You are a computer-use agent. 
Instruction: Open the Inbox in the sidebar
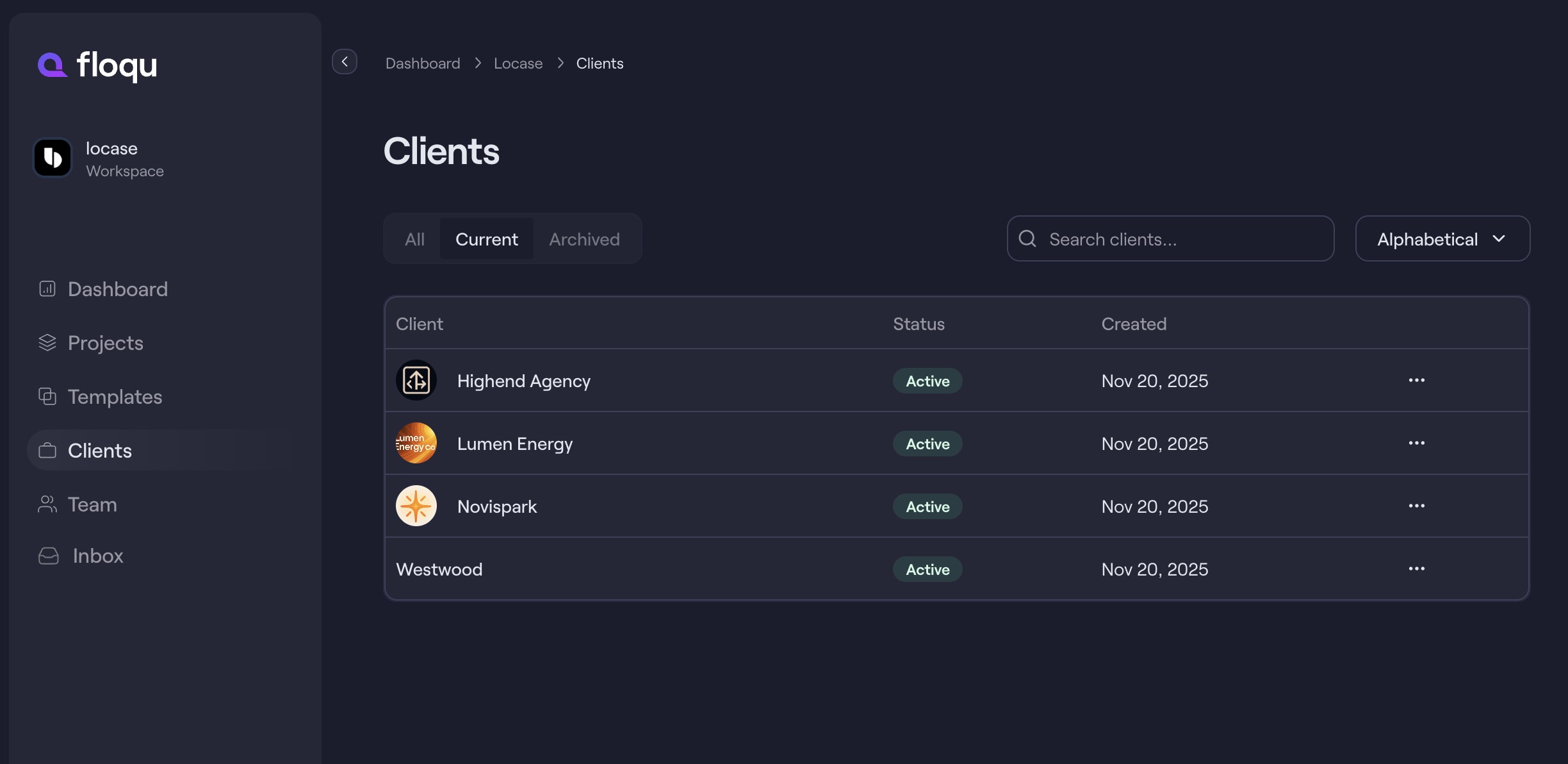pyautogui.click(x=97, y=556)
